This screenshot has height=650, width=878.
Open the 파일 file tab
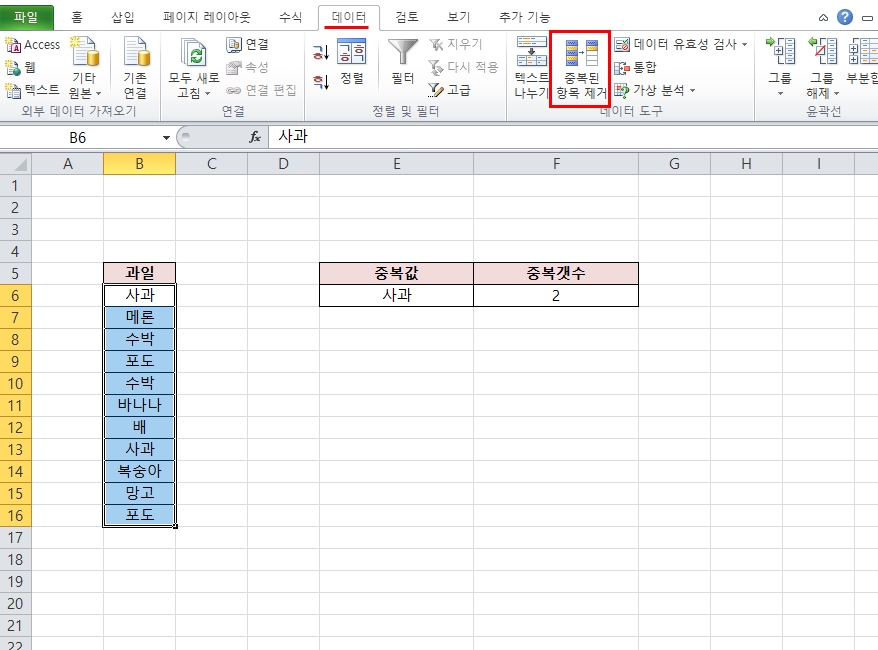(26, 17)
